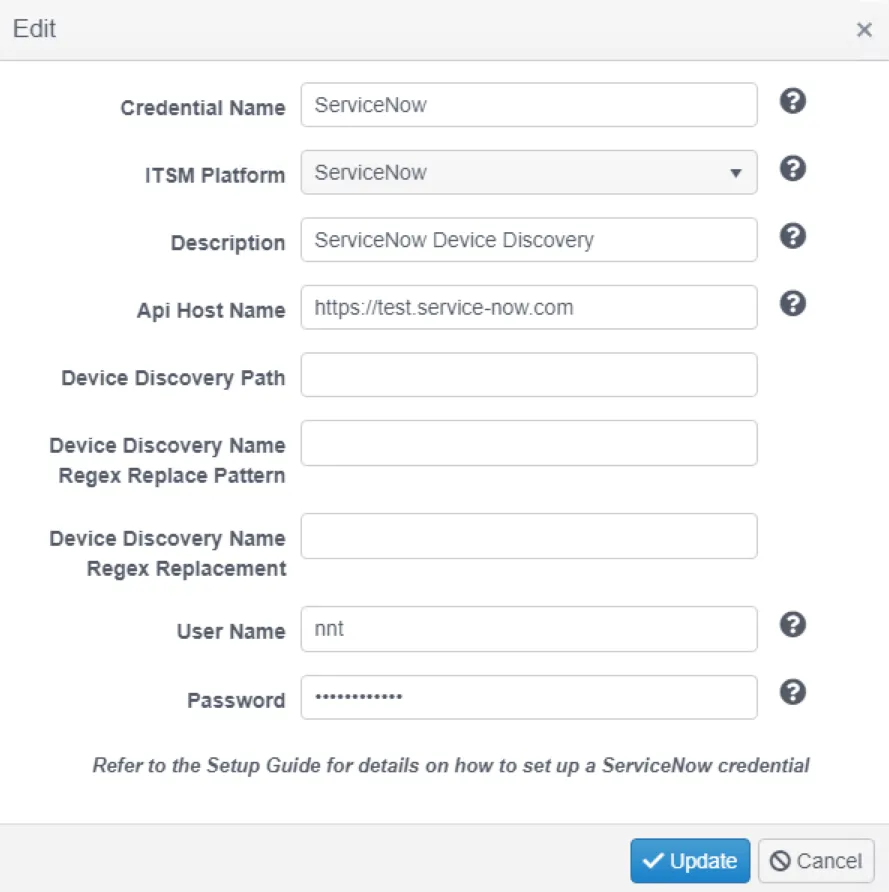This screenshot has width=889, height=892.
Task: Open help icon next to Description
Action: 792,236
